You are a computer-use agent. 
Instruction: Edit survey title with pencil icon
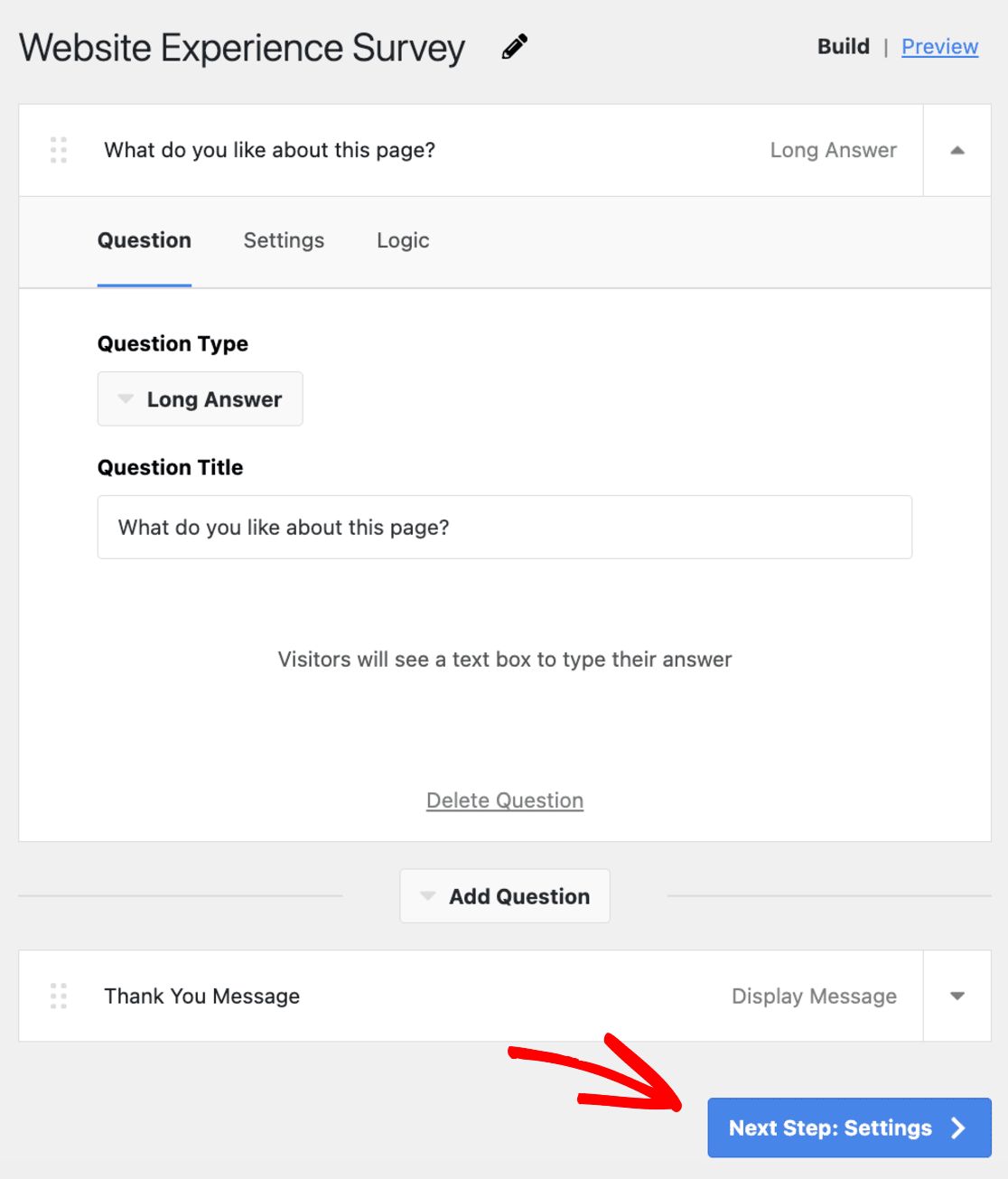click(515, 47)
